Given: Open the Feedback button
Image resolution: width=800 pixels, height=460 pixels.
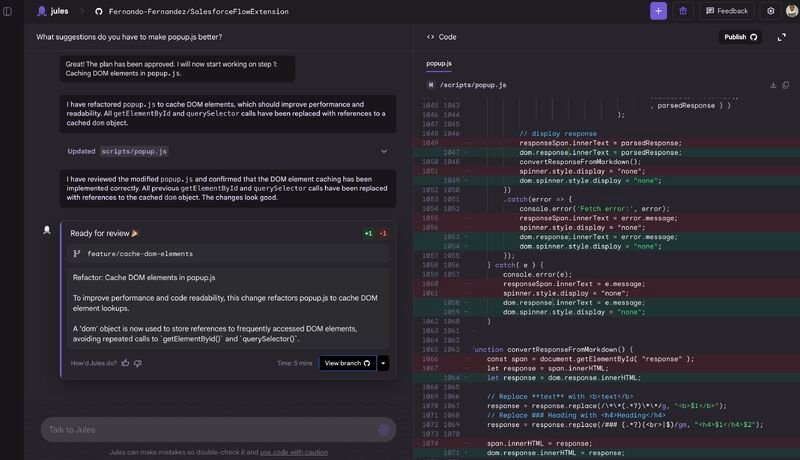Looking at the screenshot, I should coord(727,11).
